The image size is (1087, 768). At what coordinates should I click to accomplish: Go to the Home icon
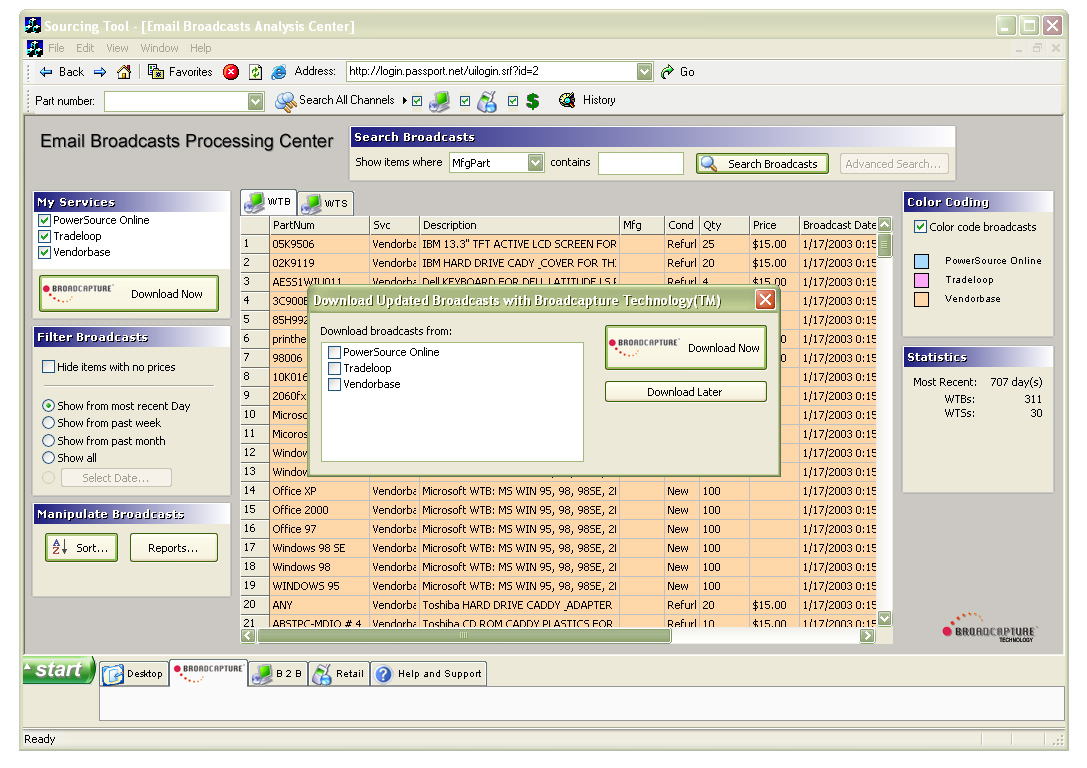(x=124, y=72)
